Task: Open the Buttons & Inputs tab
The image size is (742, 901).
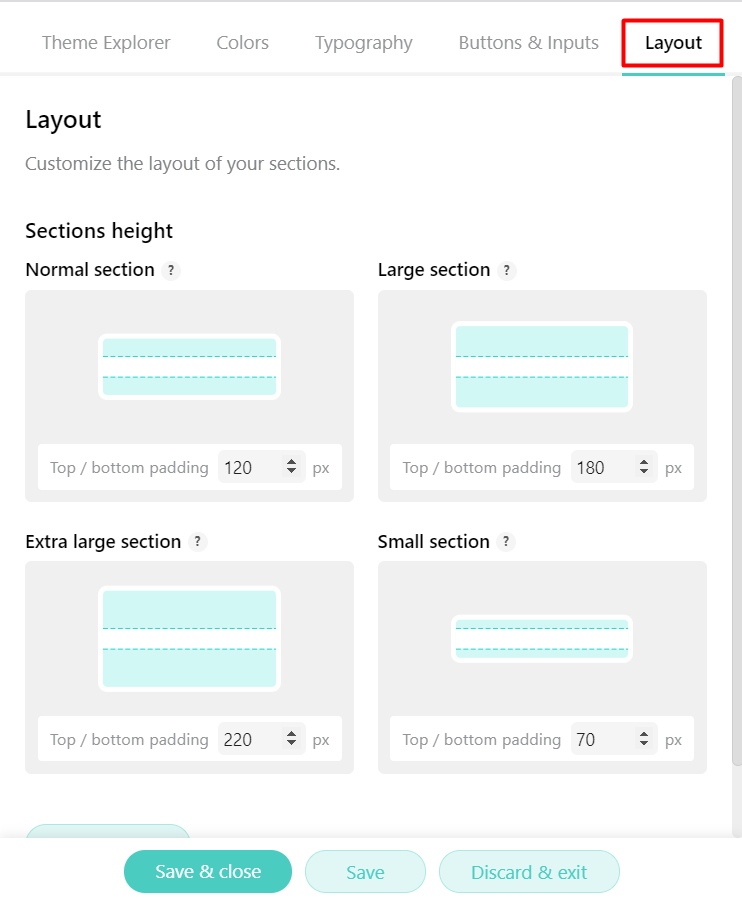Action: point(528,43)
